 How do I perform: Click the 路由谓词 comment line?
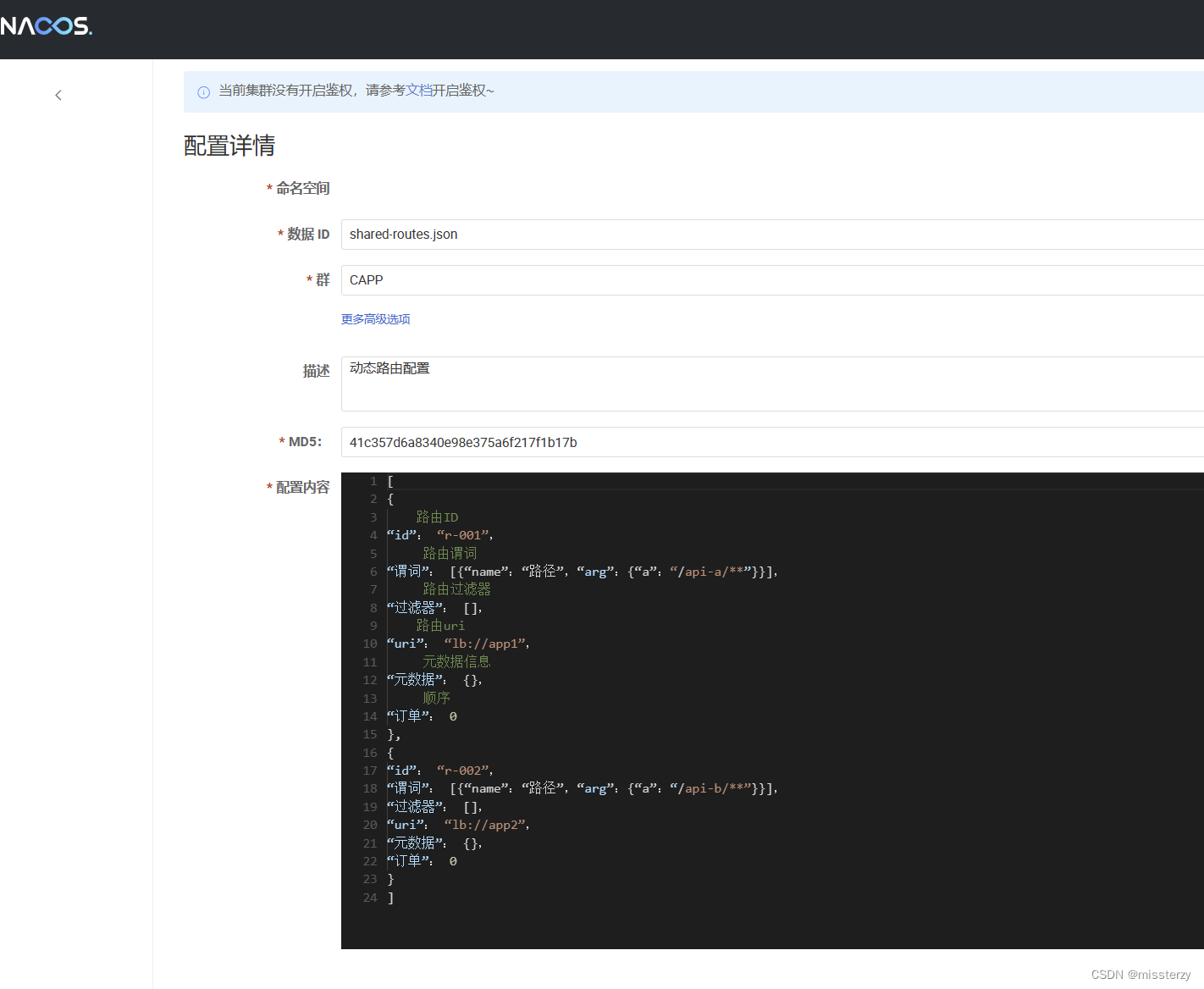(x=450, y=554)
